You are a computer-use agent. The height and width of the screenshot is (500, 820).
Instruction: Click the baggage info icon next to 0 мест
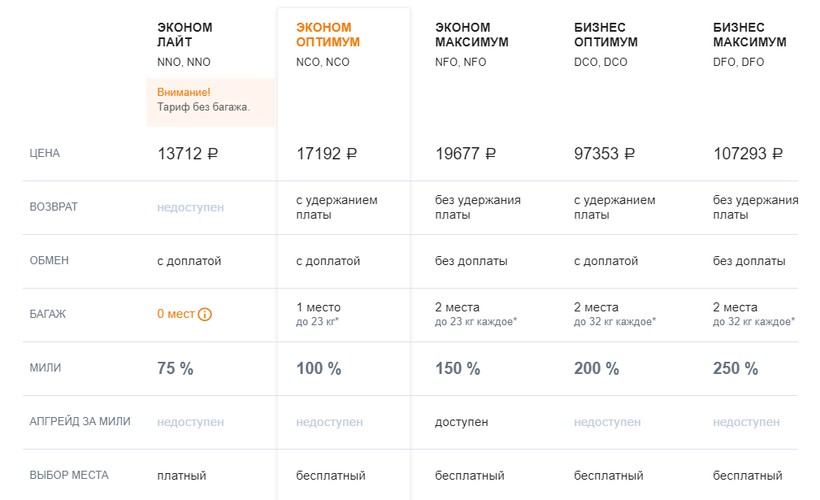click(x=205, y=315)
